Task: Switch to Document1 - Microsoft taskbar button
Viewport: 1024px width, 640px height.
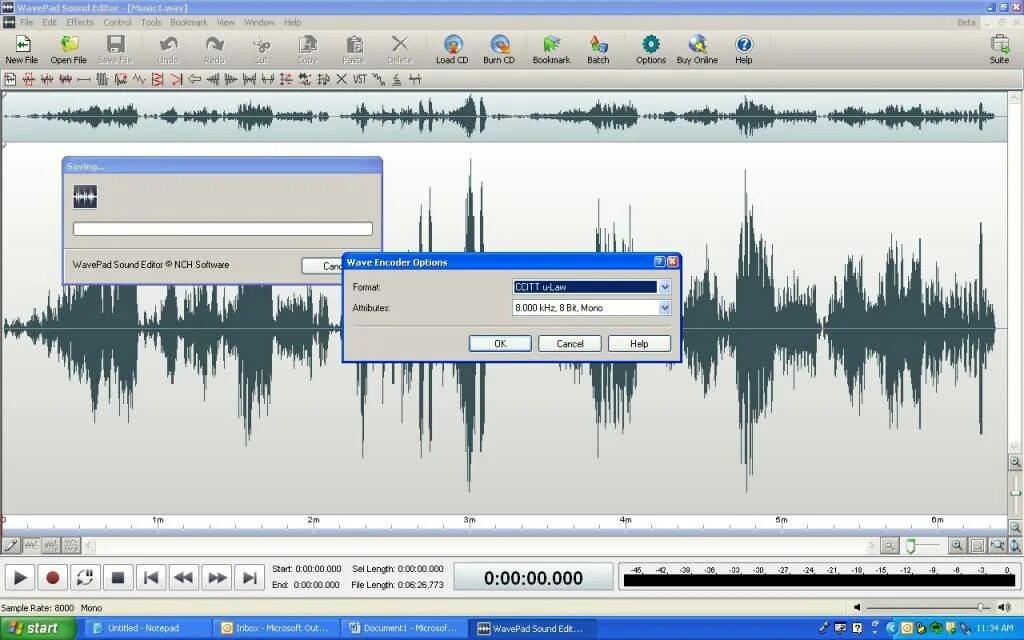Action: pyautogui.click(x=406, y=628)
